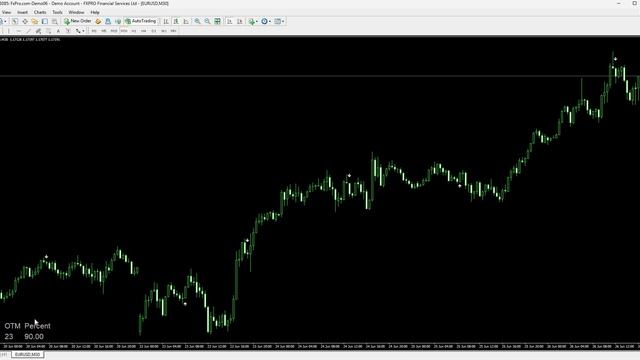Zoom in on the chart
640x360 pixels.
pyautogui.click(x=198, y=21)
